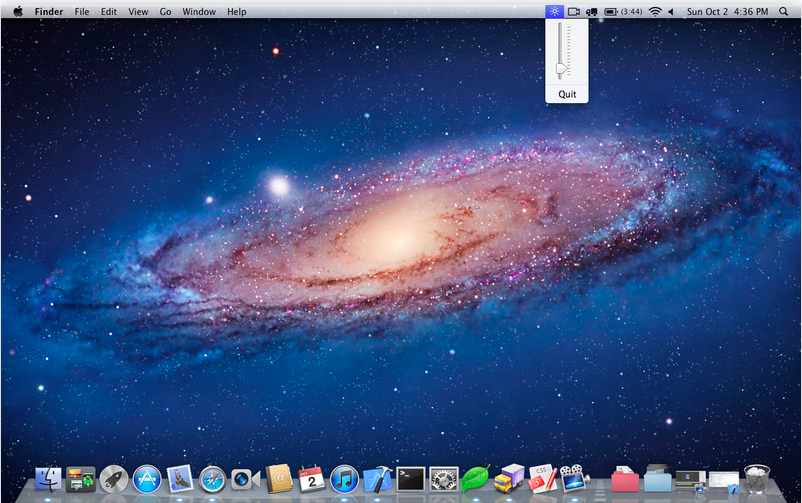Open Mail stamp icon in Dock

[180, 479]
